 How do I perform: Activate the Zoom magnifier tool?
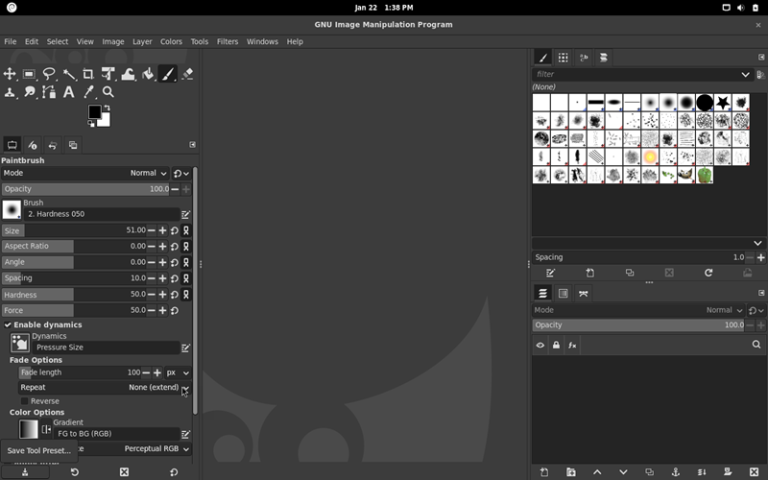[x=108, y=92]
